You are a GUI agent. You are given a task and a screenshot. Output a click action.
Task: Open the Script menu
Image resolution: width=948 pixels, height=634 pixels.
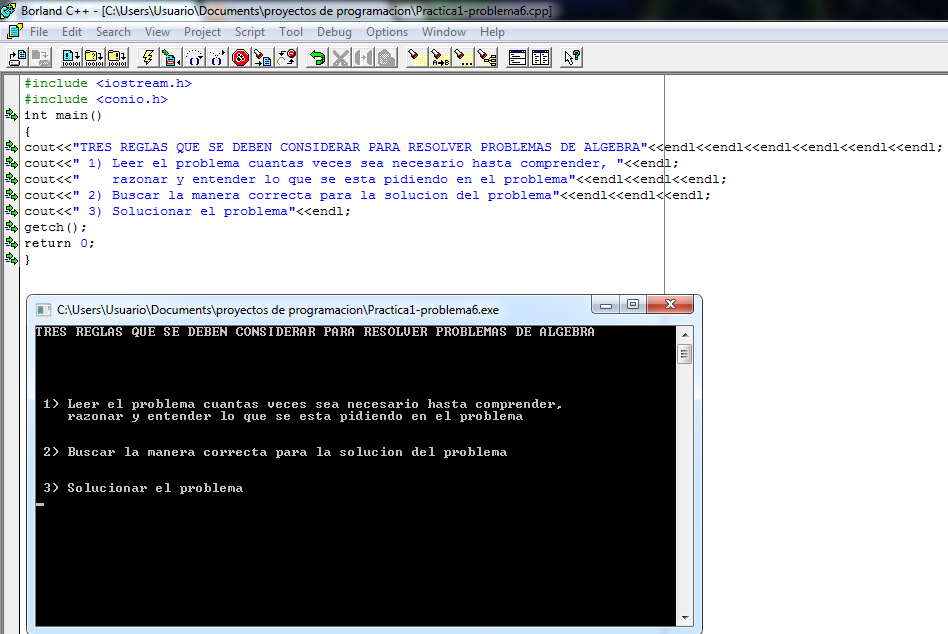coord(249,31)
